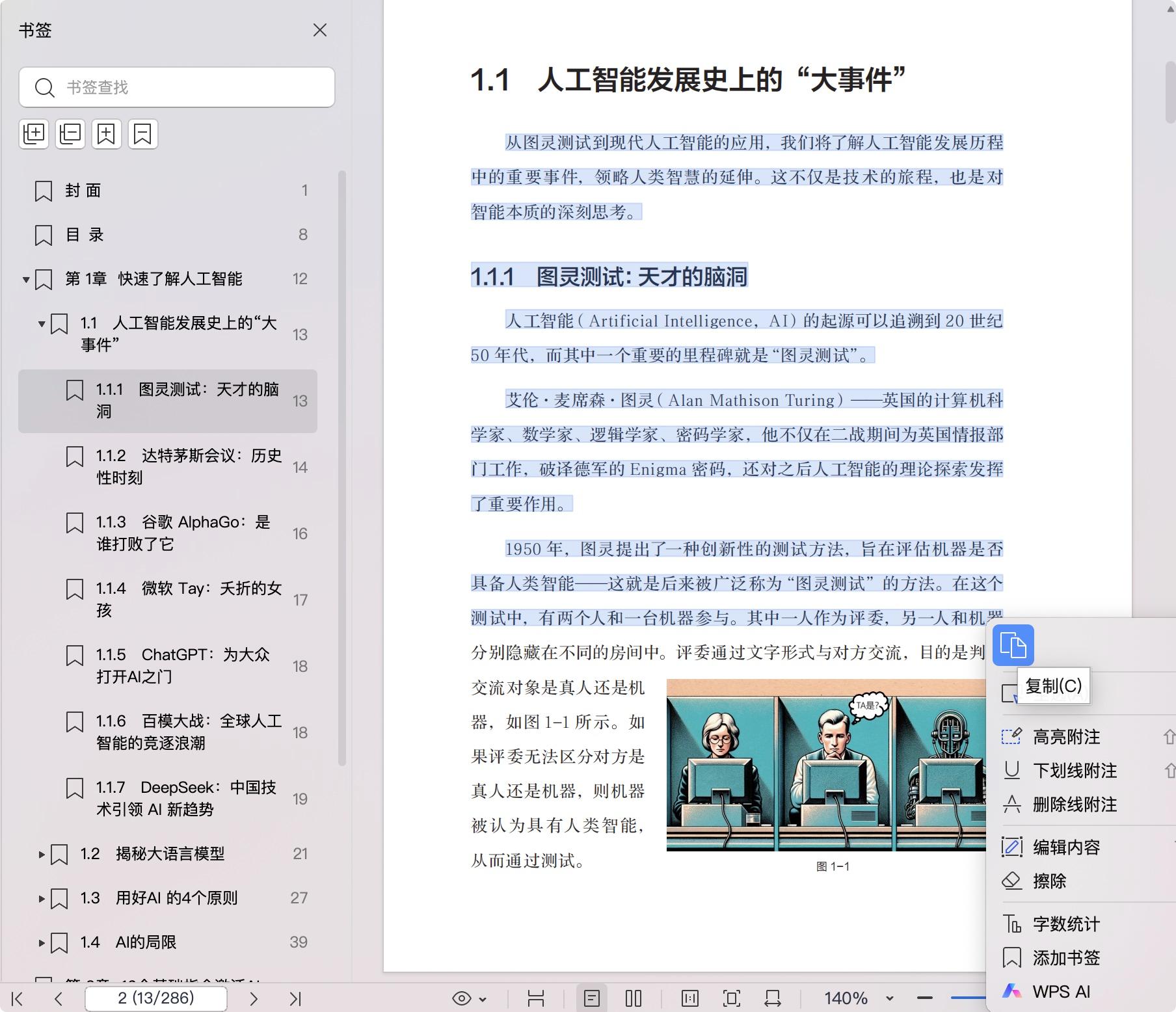This screenshot has width=1176, height=1012.
Task: Collapse the 1.1 section bookmark
Action: 42,323
